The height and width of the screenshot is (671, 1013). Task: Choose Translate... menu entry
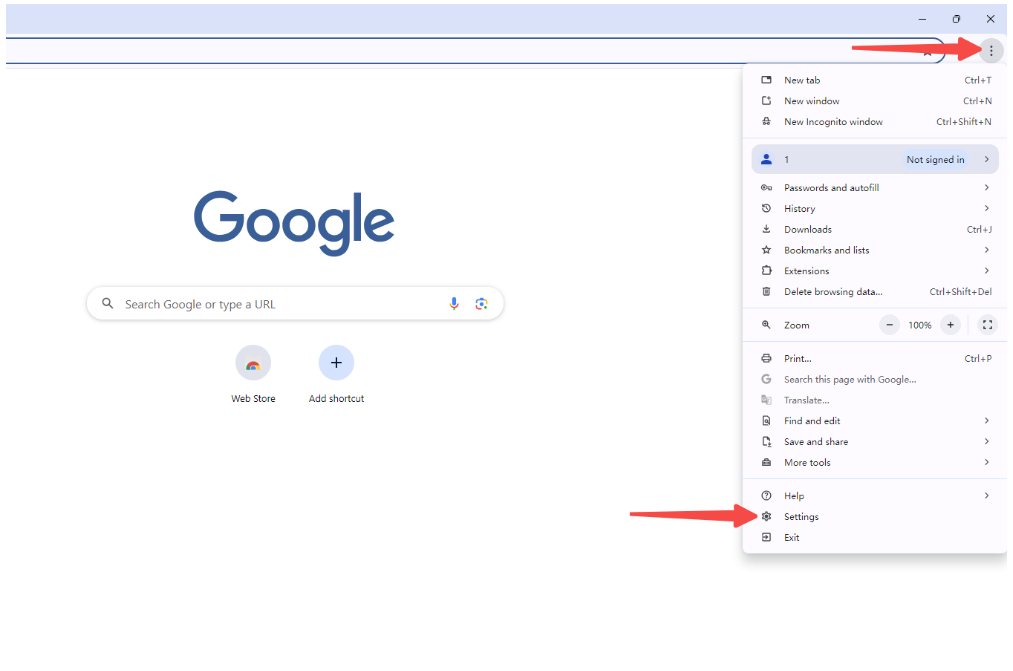point(875,400)
